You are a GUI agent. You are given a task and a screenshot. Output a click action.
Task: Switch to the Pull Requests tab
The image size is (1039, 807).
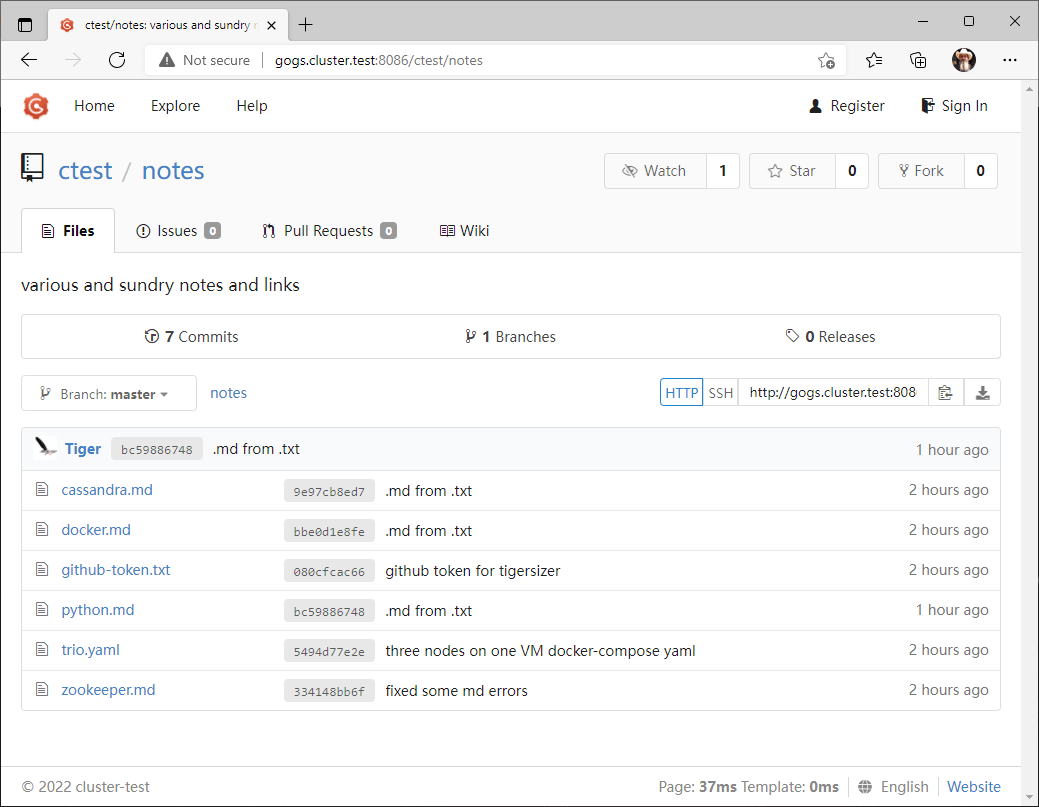click(x=328, y=231)
